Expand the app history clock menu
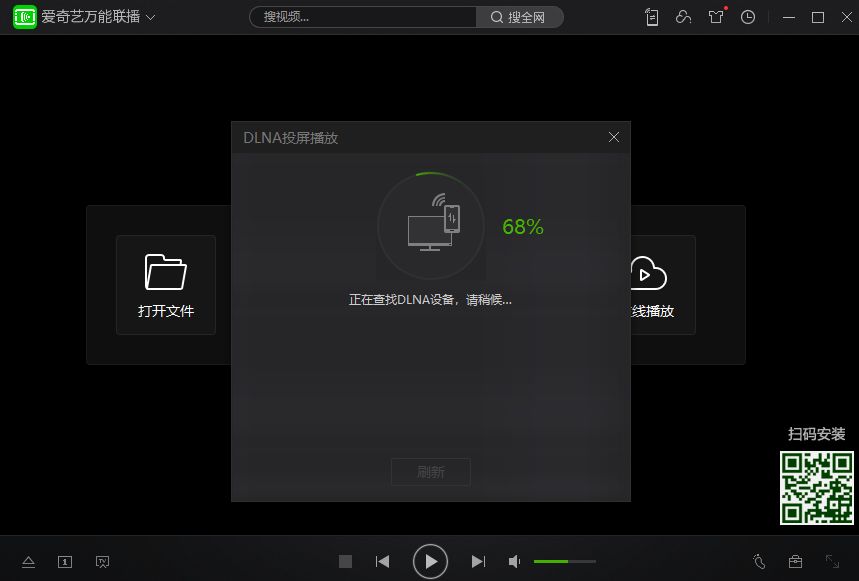The width and height of the screenshot is (859, 581). pos(747,17)
